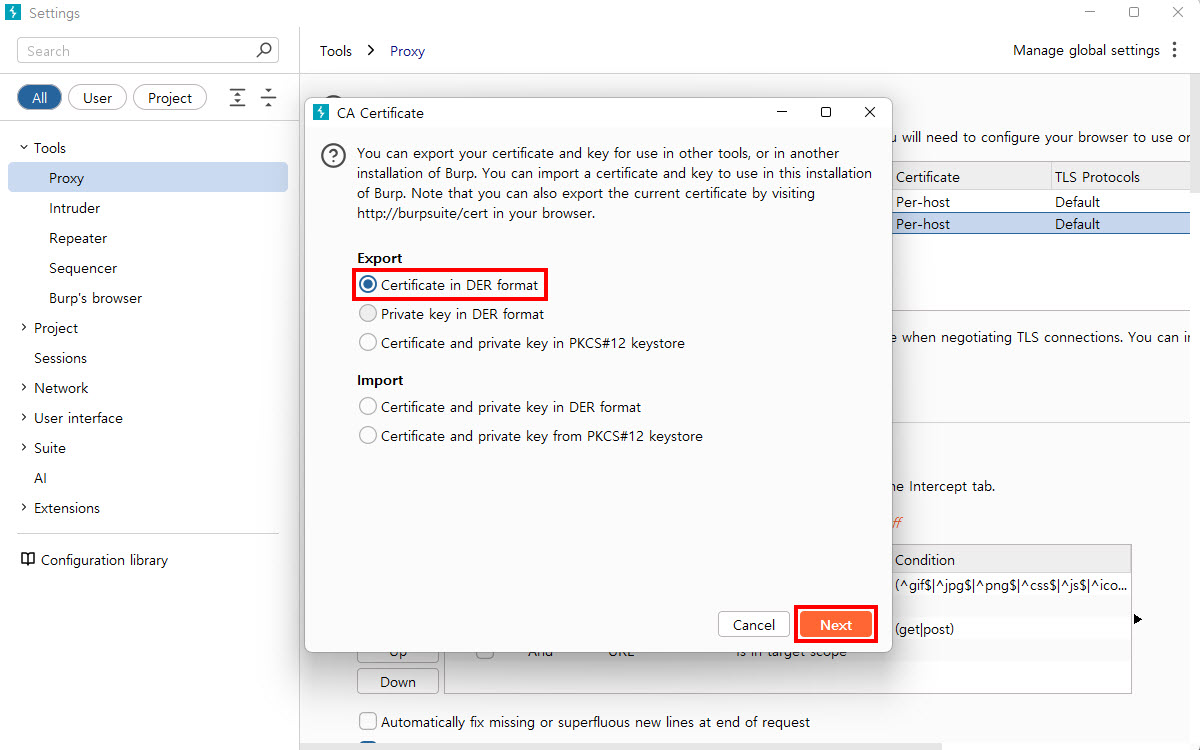Click the Down button for intercept rules
The width and height of the screenshot is (1200, 750).
click(398, 682)
